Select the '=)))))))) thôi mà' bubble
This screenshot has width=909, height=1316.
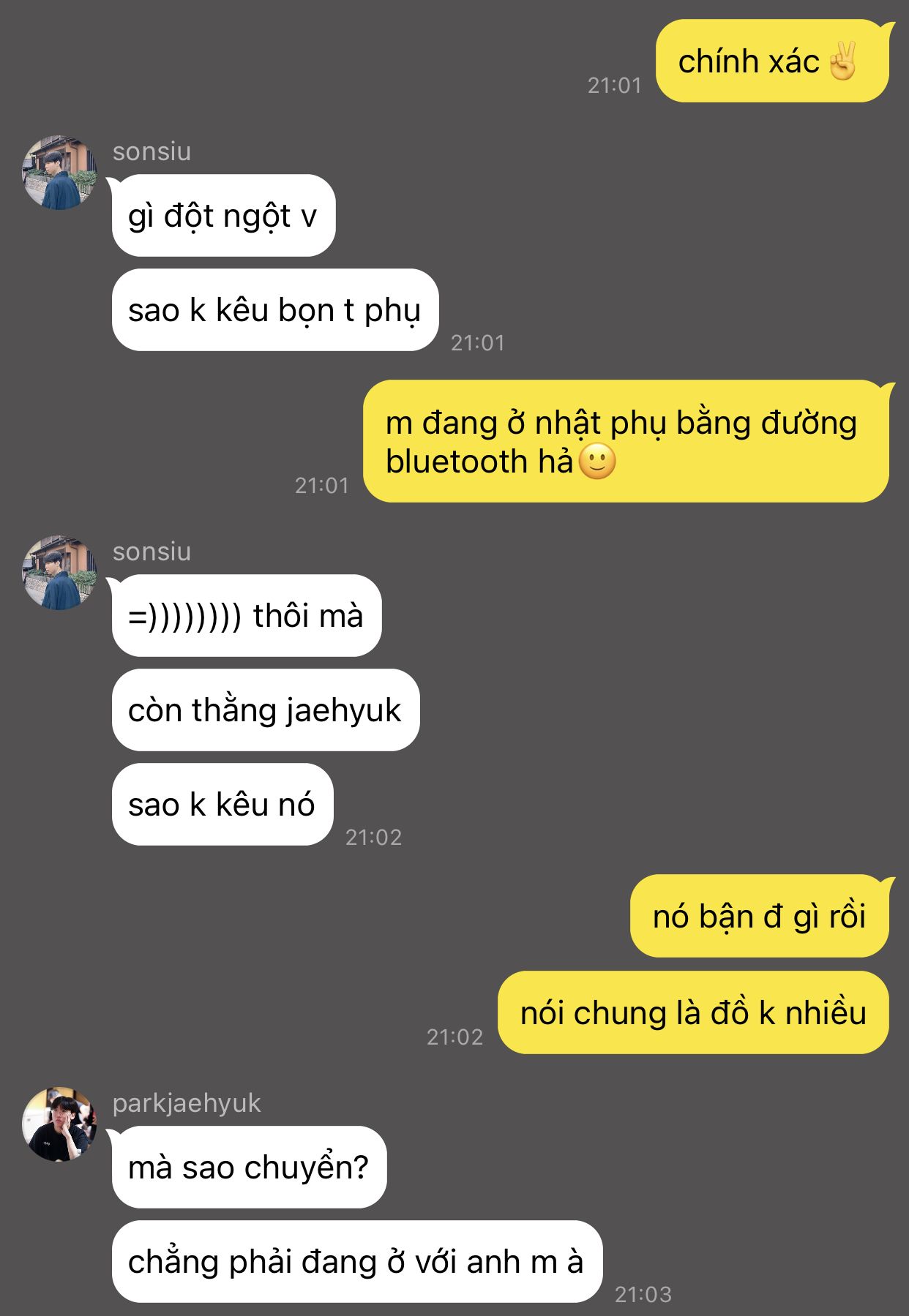[246, 615]
